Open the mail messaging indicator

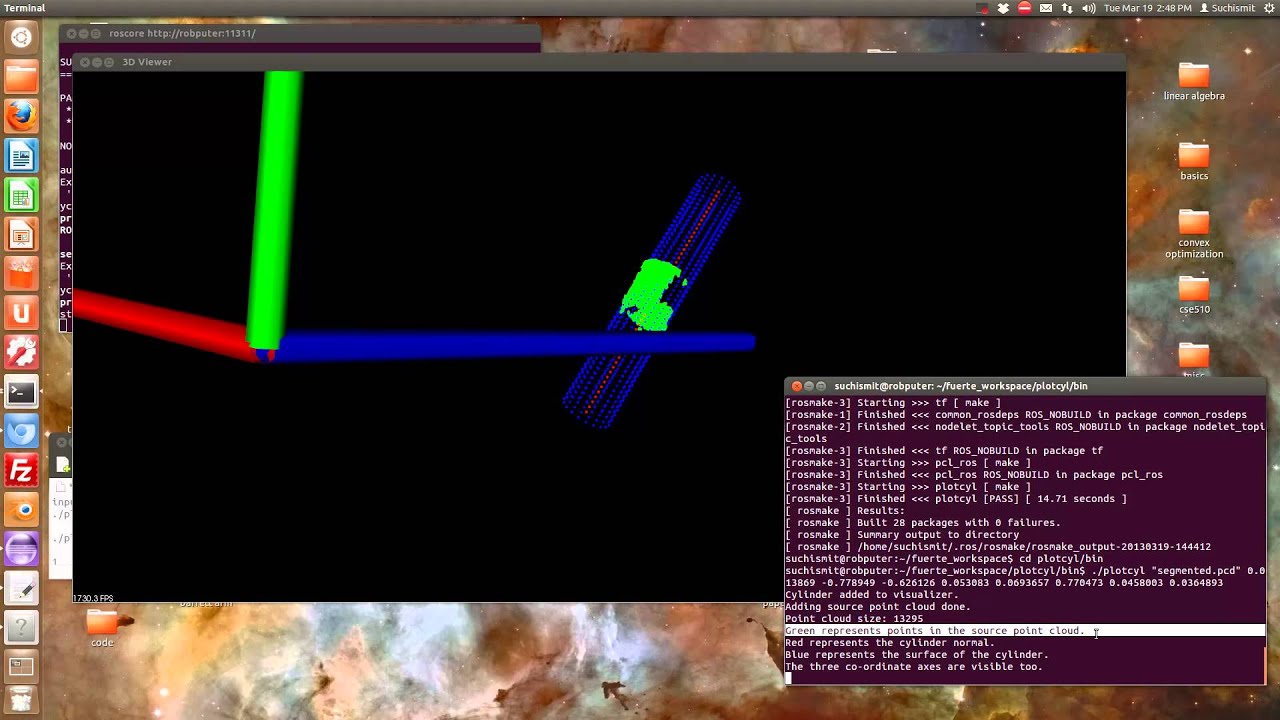tap(1046, 8)
